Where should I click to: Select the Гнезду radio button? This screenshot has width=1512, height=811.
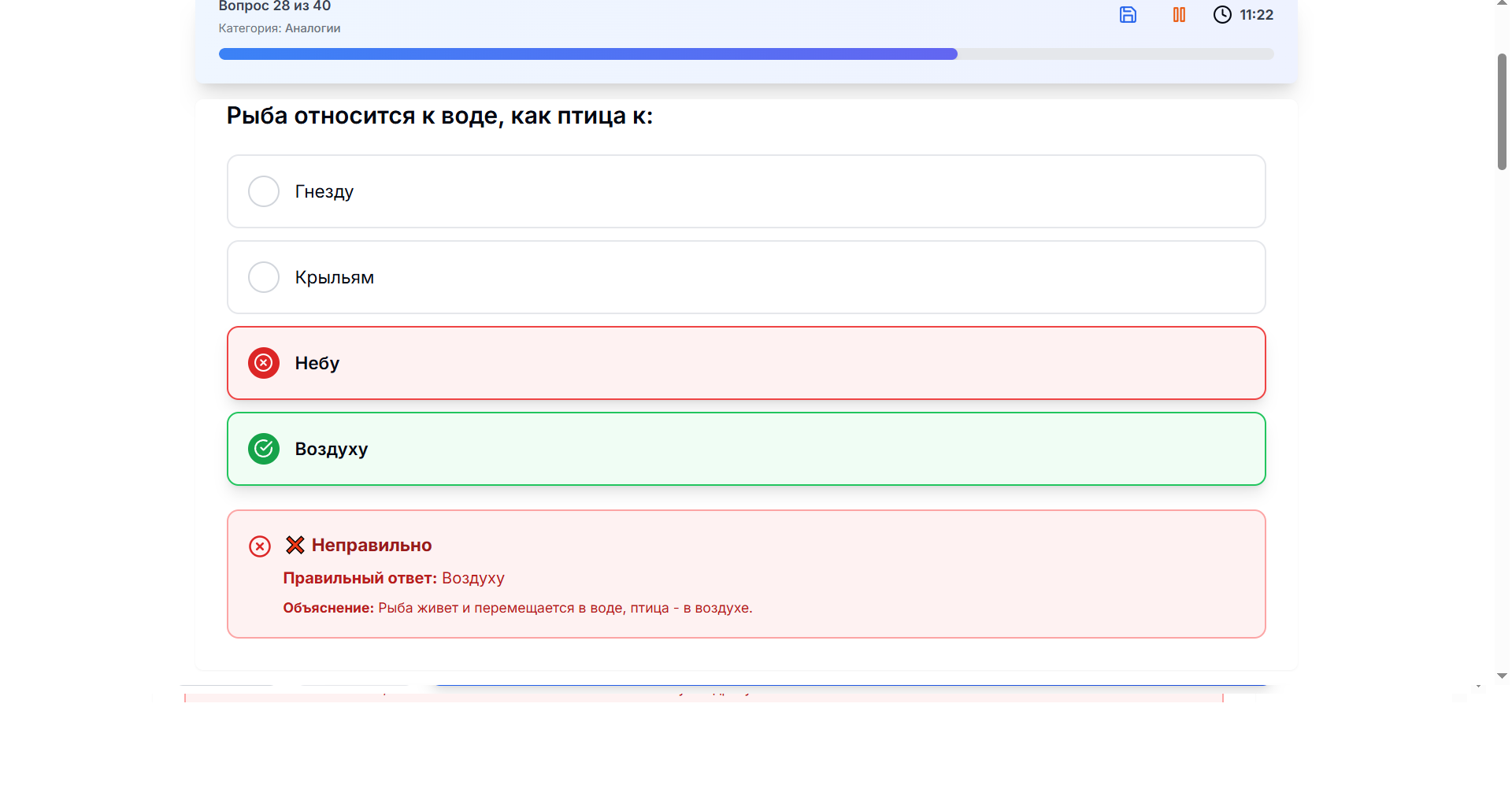tap(264, 191)
